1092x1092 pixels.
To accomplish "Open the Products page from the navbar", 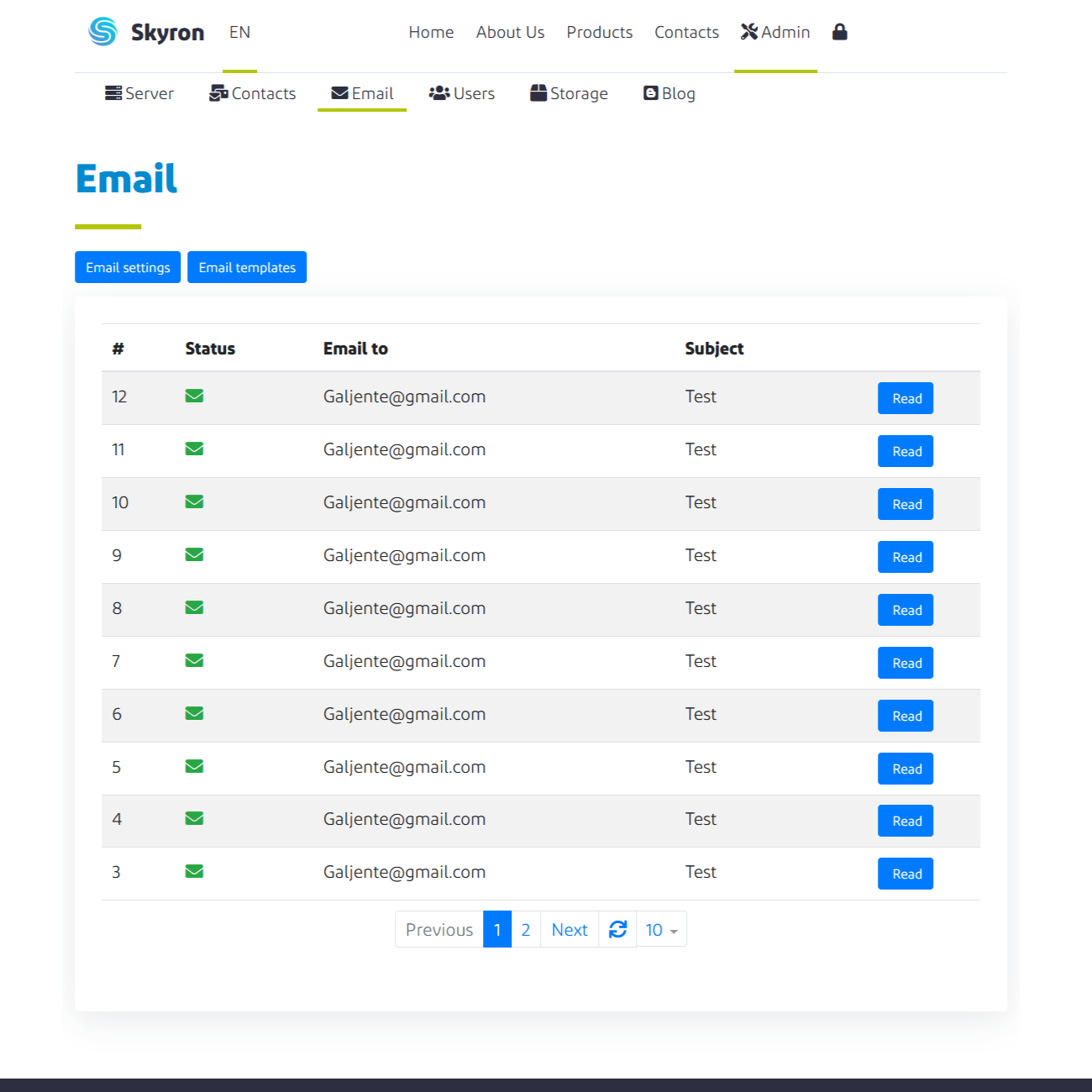I will click(599, 32).
